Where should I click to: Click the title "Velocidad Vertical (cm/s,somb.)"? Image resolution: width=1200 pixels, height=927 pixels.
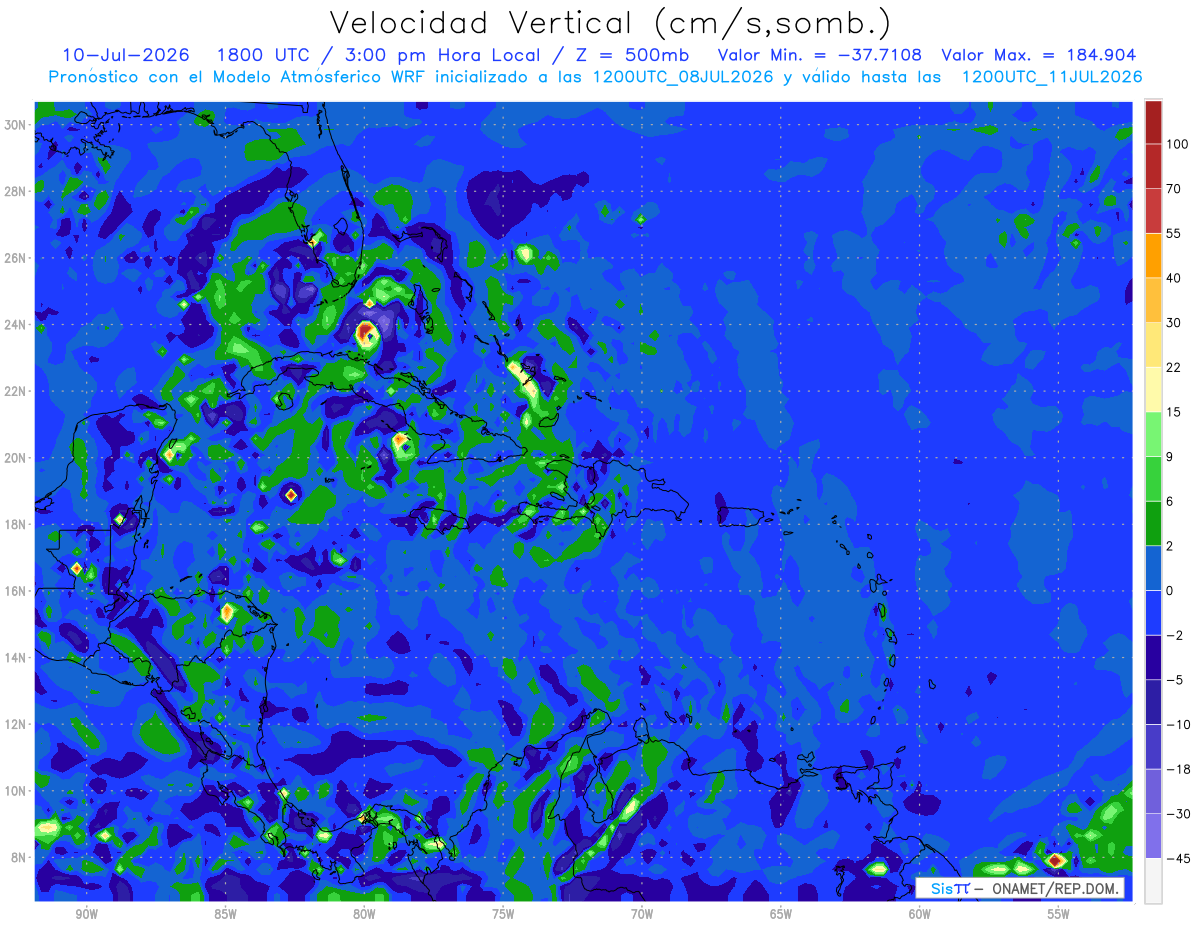pos(610,23)
